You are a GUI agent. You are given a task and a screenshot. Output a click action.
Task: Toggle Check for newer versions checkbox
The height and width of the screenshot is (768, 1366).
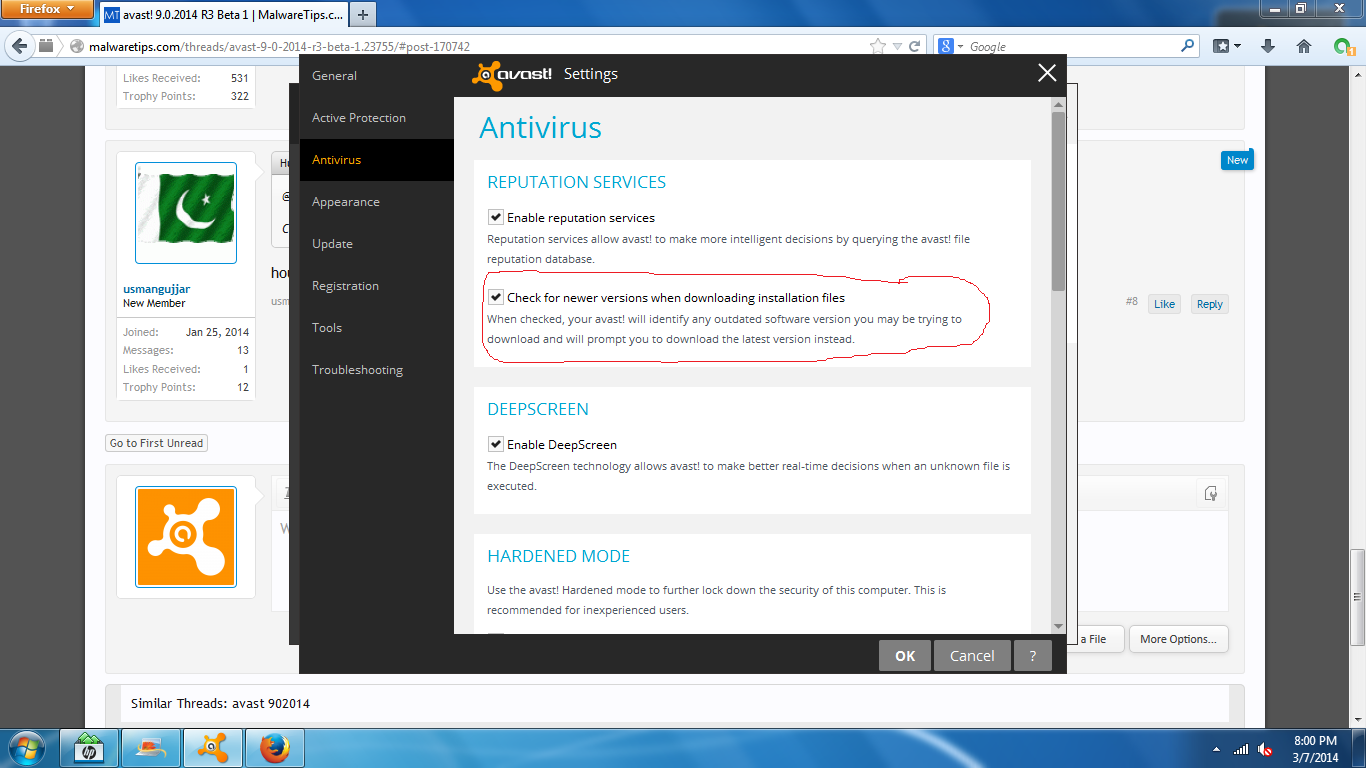click(496, 297)
